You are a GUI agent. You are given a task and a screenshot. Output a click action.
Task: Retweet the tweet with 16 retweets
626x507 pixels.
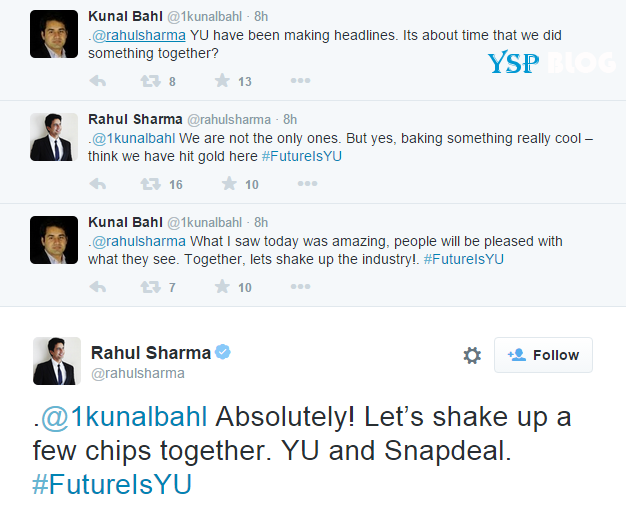click(149, 184)
